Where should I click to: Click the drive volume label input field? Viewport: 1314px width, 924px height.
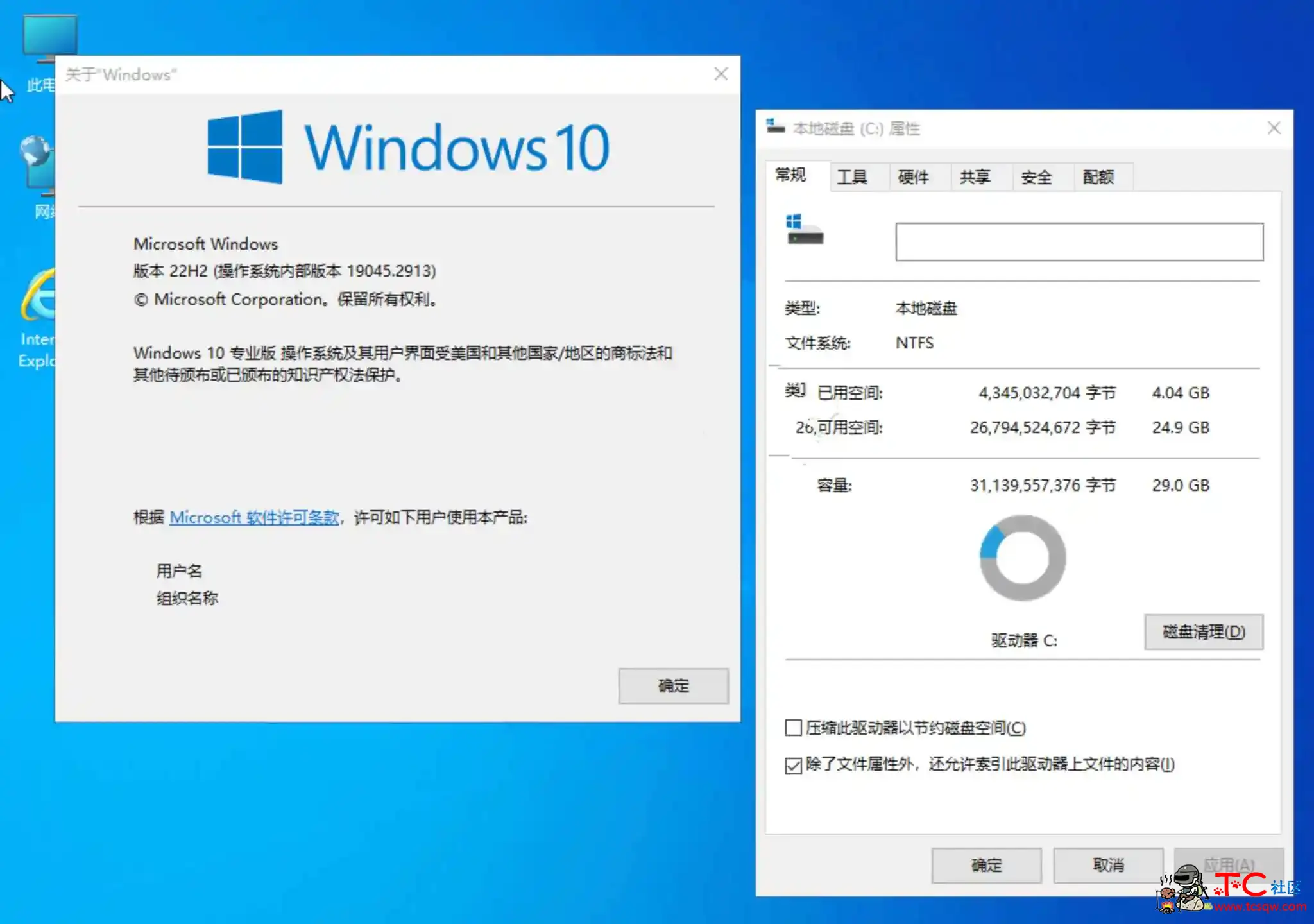point(1079,242)
